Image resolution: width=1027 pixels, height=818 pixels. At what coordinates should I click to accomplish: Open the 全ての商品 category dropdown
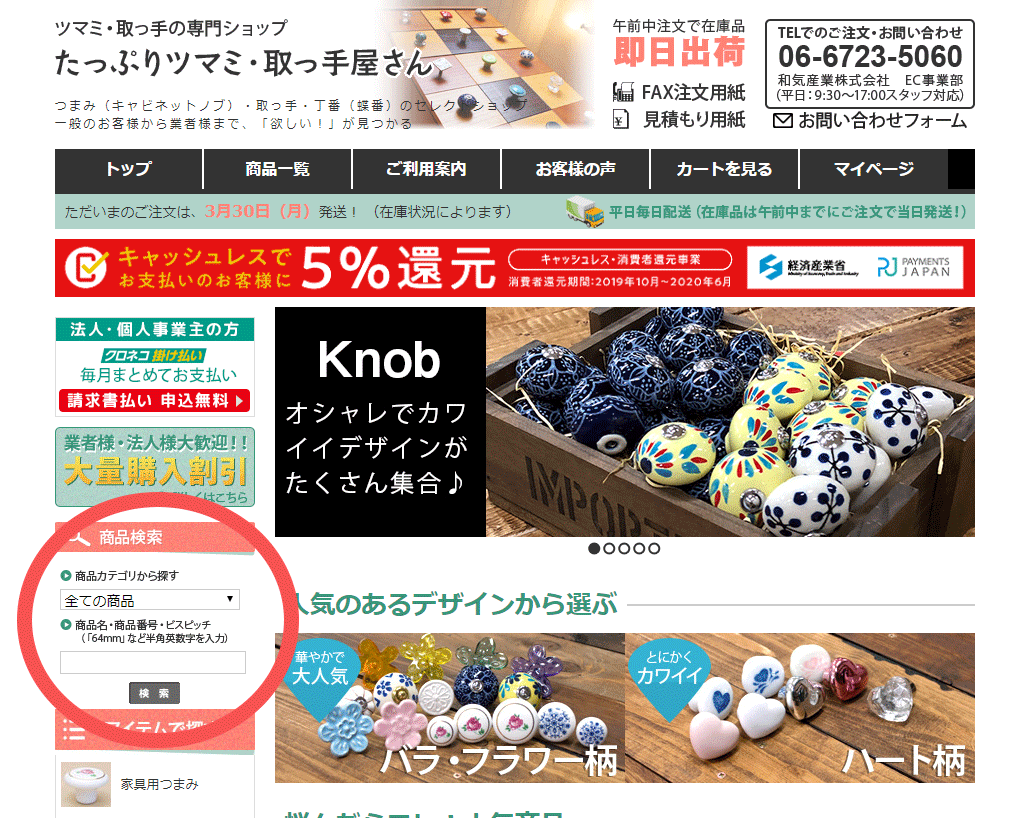[x=150, y=600]
